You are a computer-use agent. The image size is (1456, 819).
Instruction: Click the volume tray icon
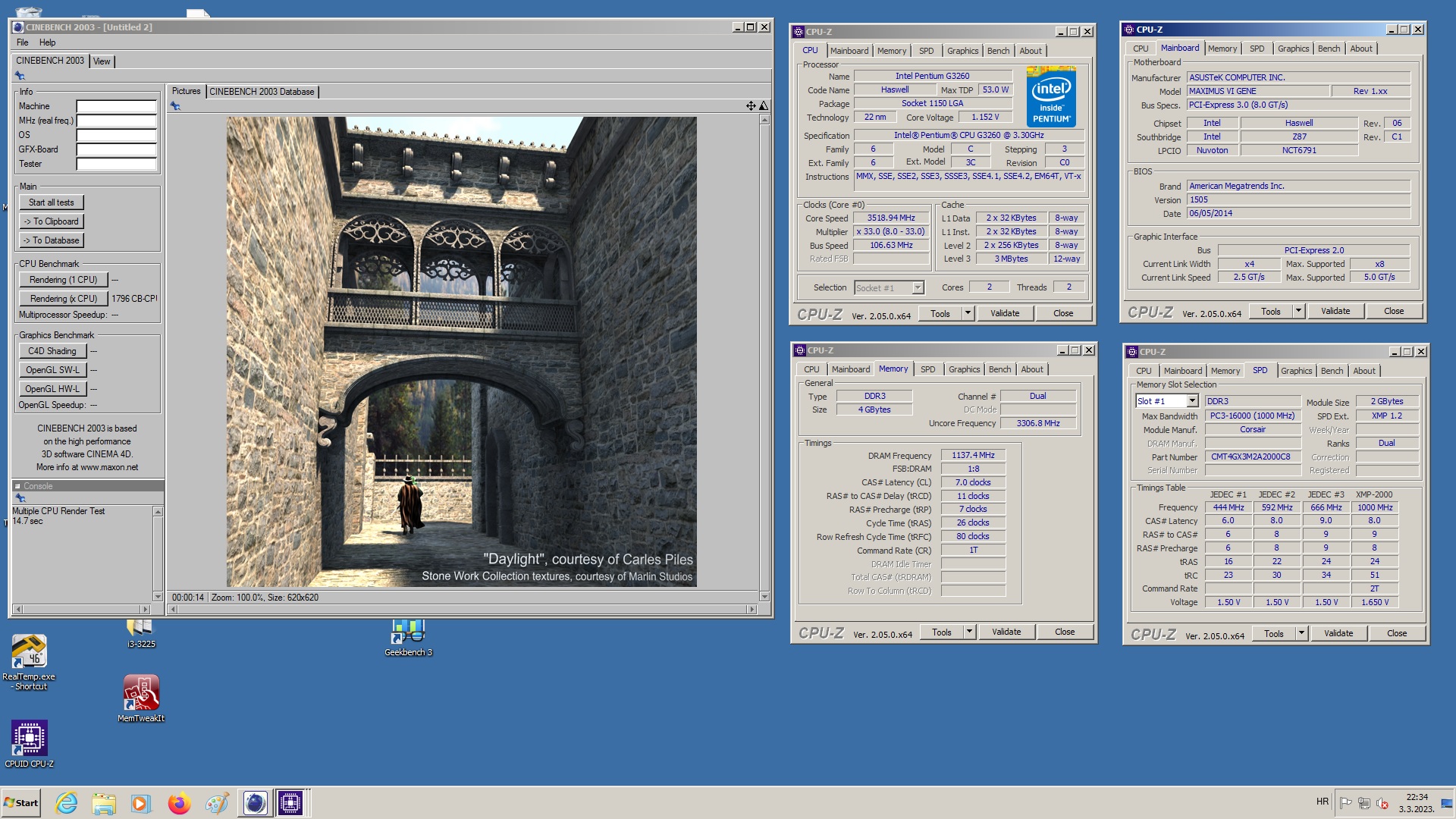click(1382, 803)
